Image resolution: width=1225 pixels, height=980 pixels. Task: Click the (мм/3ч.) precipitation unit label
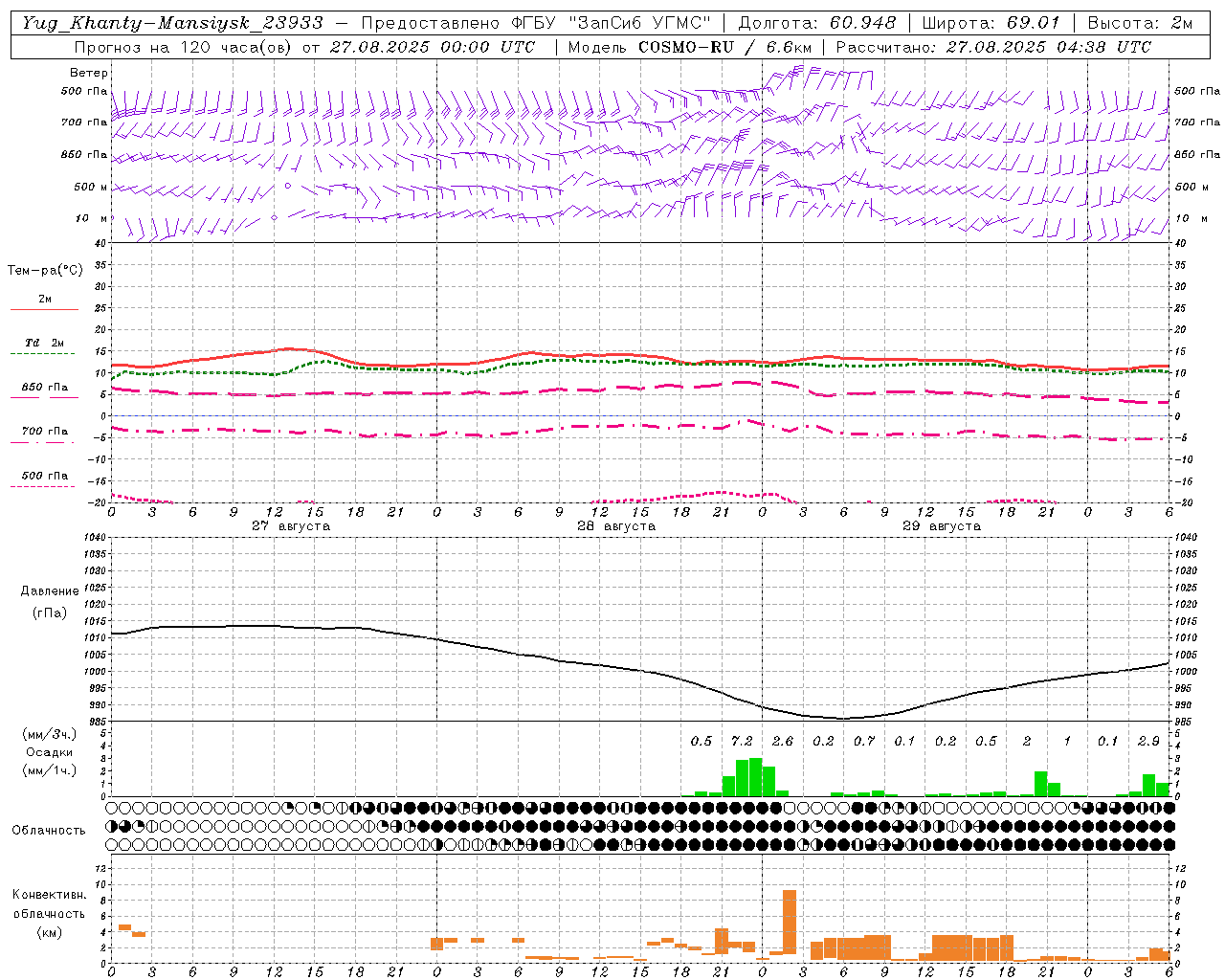(x=49, y=734)
